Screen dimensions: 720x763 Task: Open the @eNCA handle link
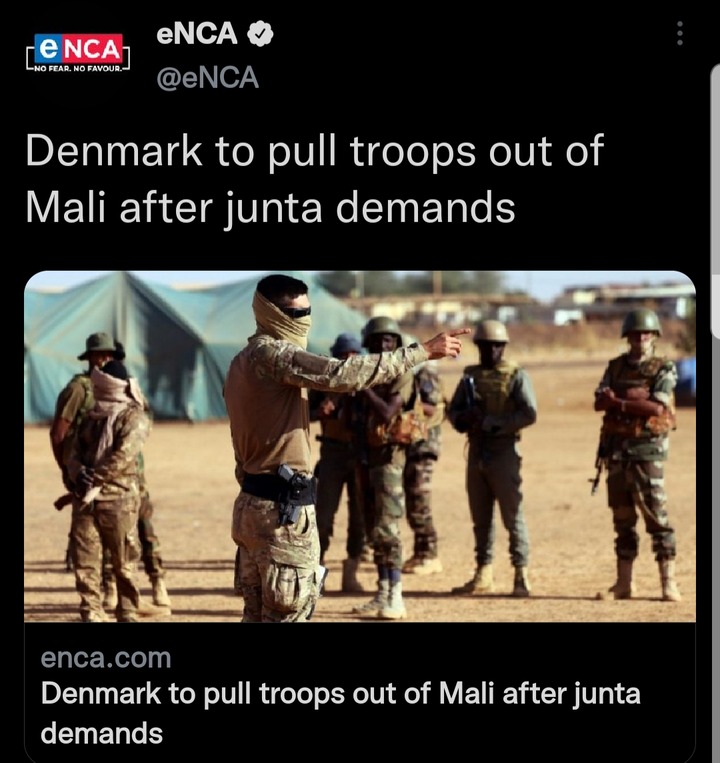(207, 78)
